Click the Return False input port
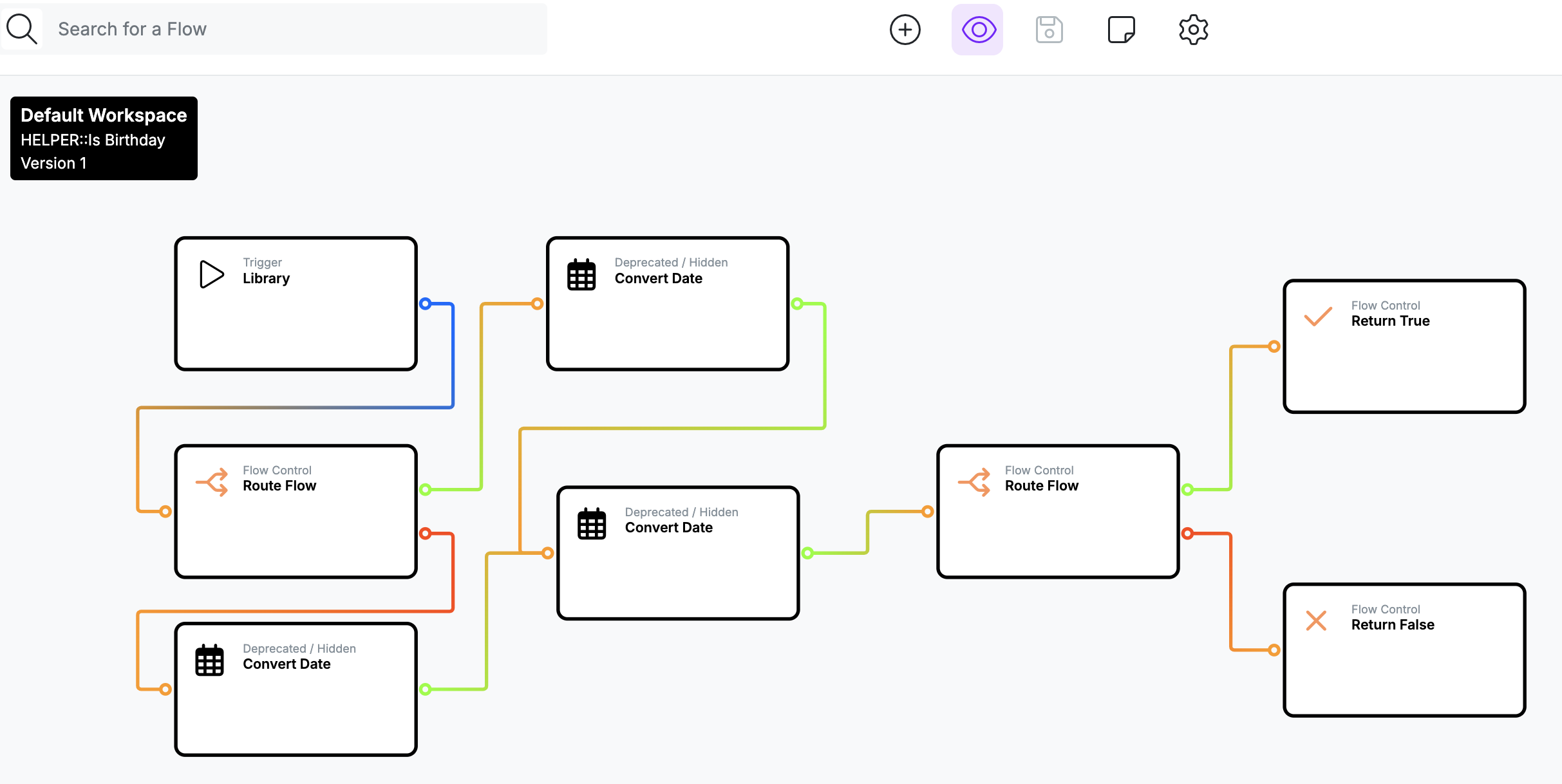1562x784 pixels. [x=1274, y=649]
